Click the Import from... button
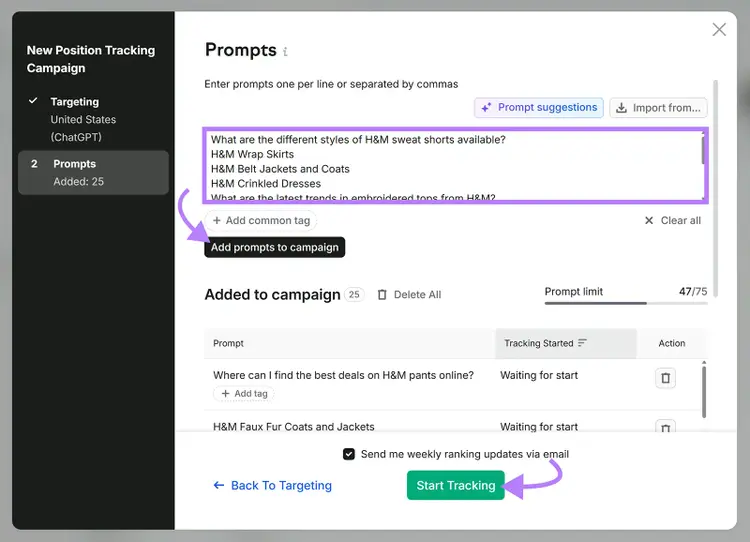 click(658, 108)
